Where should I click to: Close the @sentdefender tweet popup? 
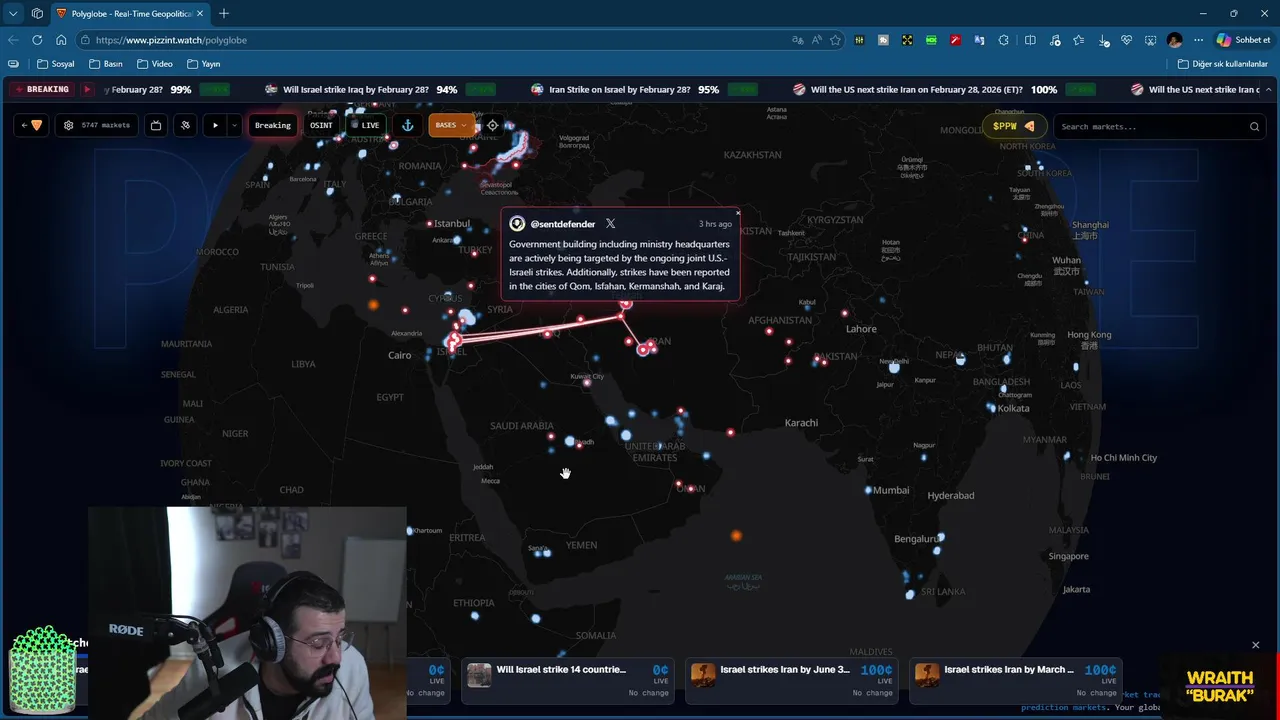(x=738, y=212)
